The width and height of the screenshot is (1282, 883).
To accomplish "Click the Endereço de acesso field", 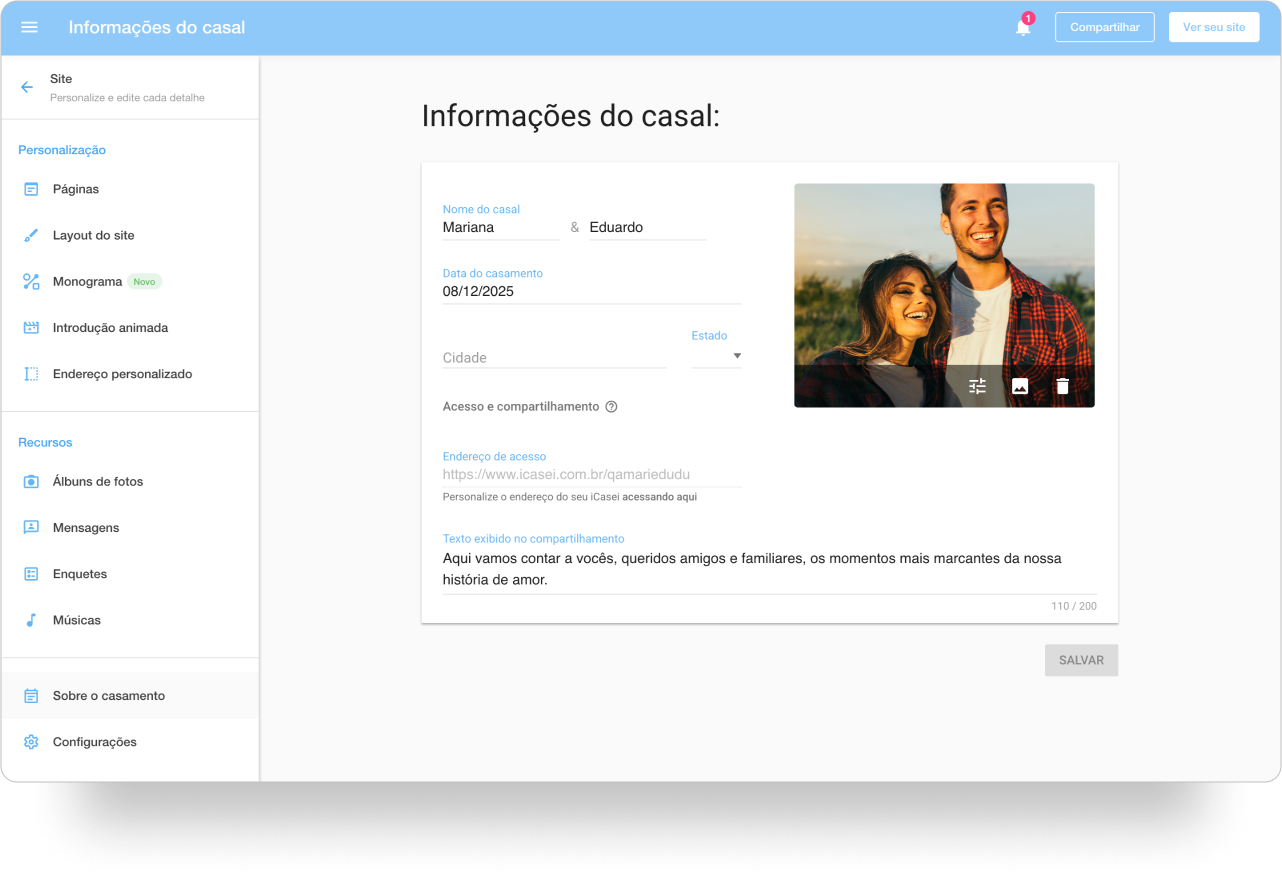I will point(592,475).
